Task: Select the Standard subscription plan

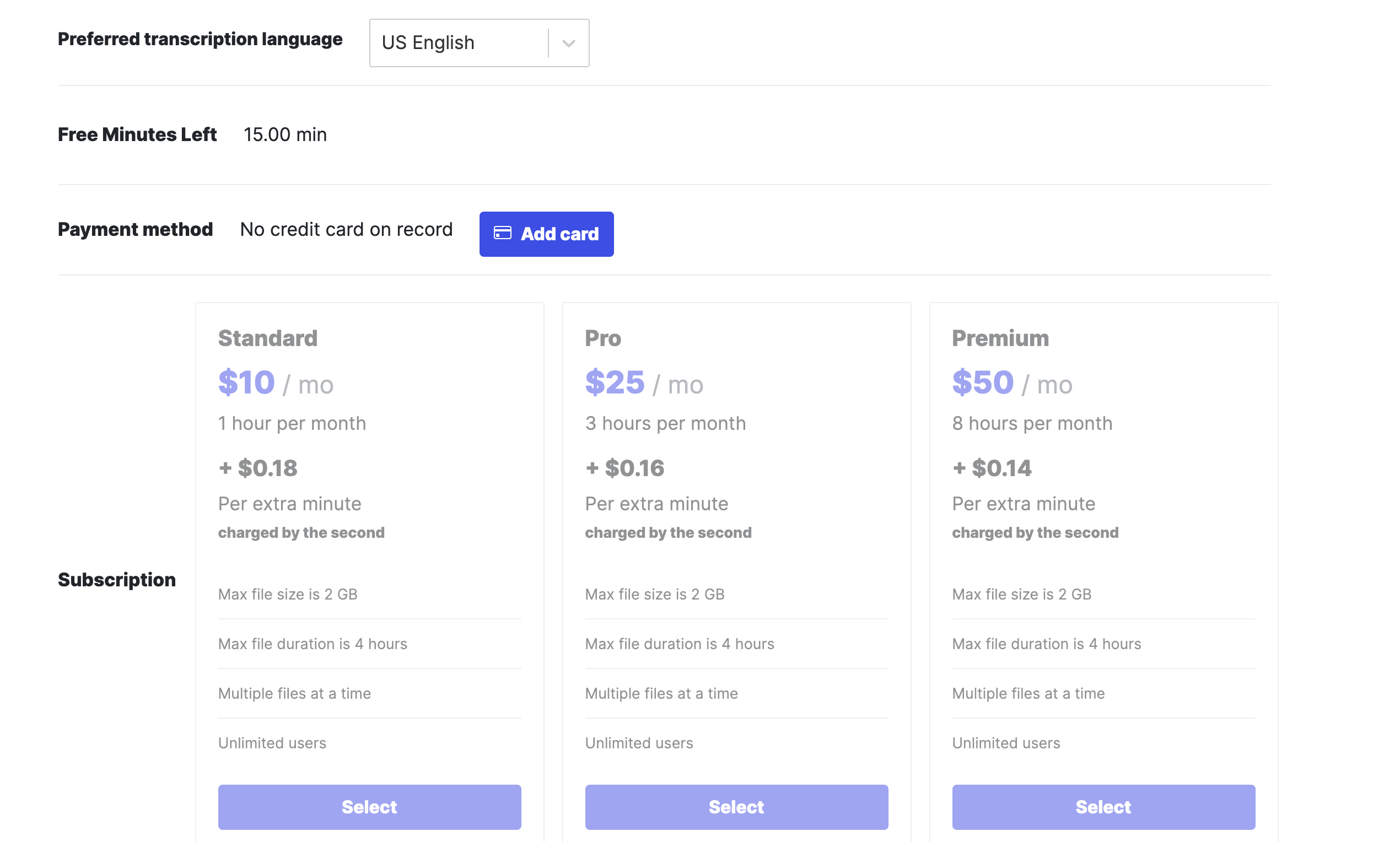Action: (369, 806)
